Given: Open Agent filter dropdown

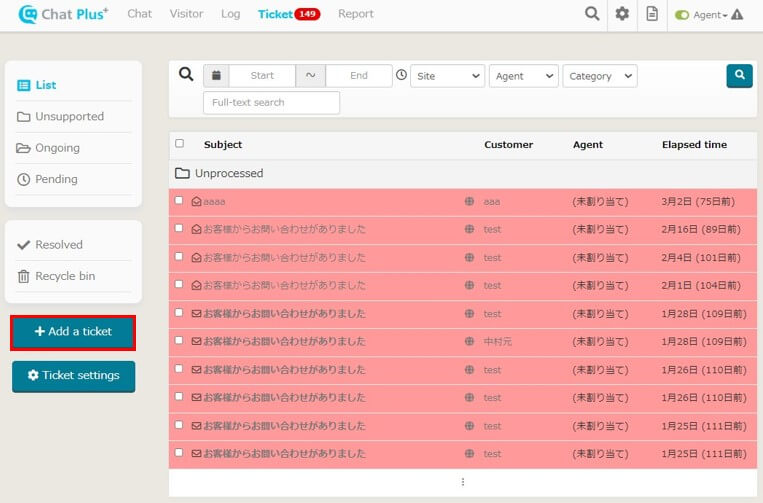Looking at the screenshot, I should pos(524,76).
